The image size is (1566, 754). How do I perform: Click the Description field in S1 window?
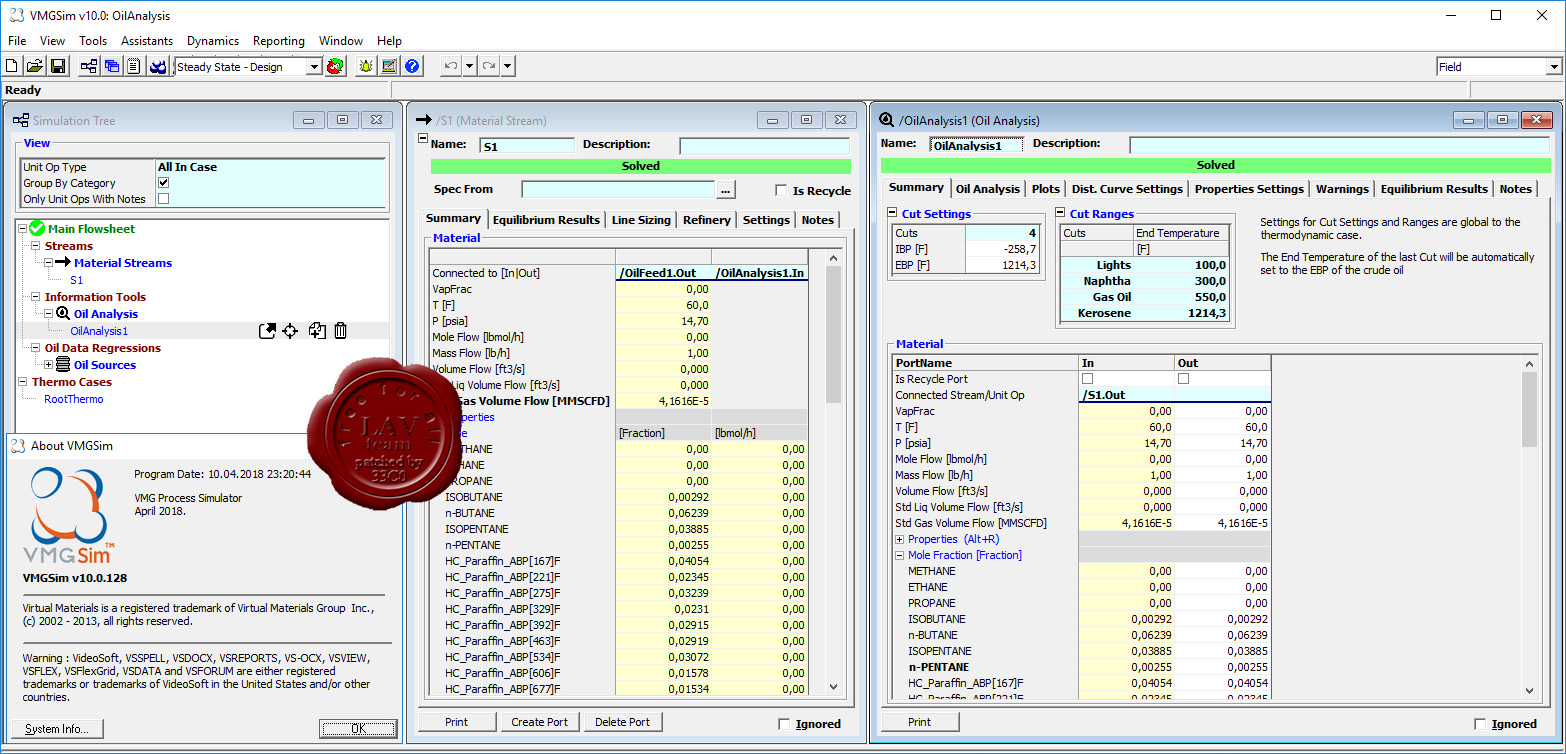tap(765, 146)
